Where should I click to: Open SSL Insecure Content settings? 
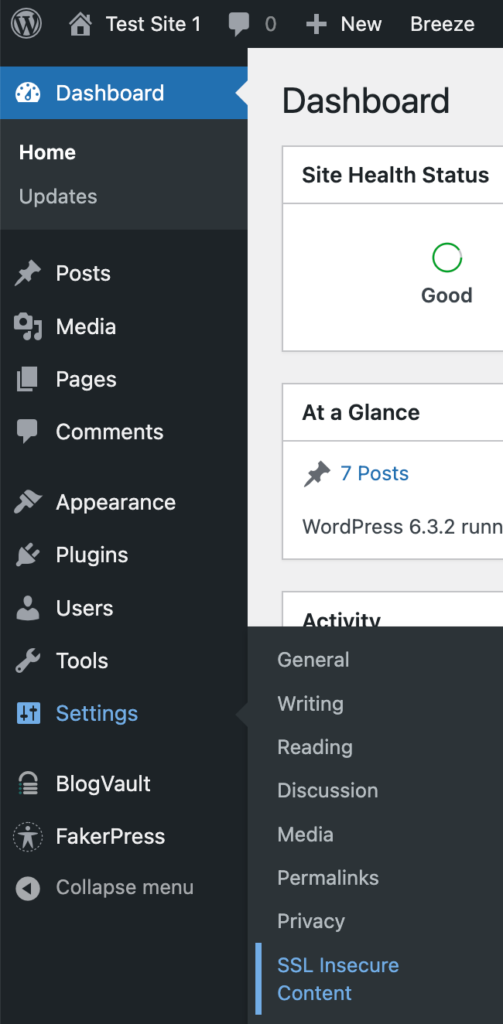pyautogui.click(x=338, y=979)
